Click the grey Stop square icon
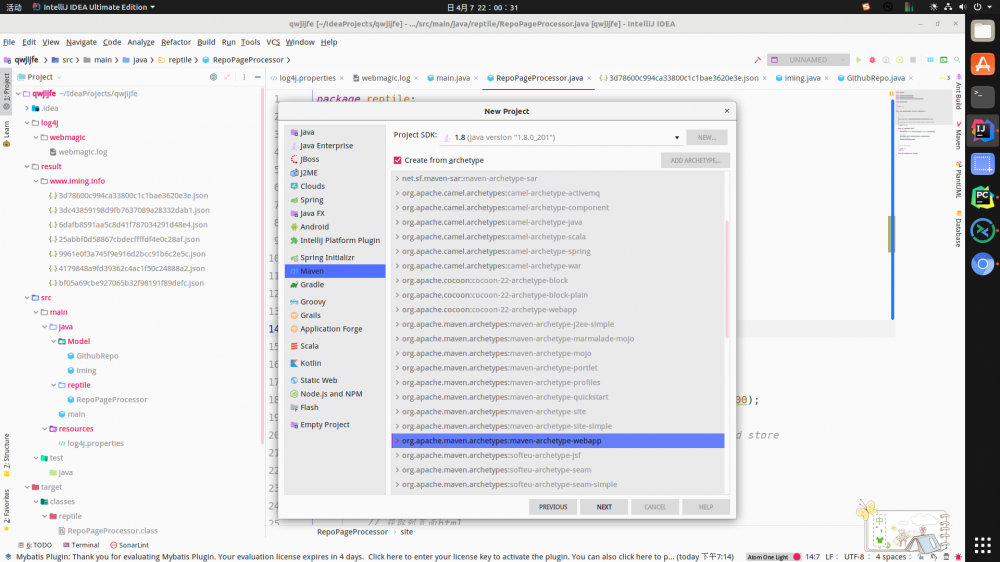 (x=913, y=60)
